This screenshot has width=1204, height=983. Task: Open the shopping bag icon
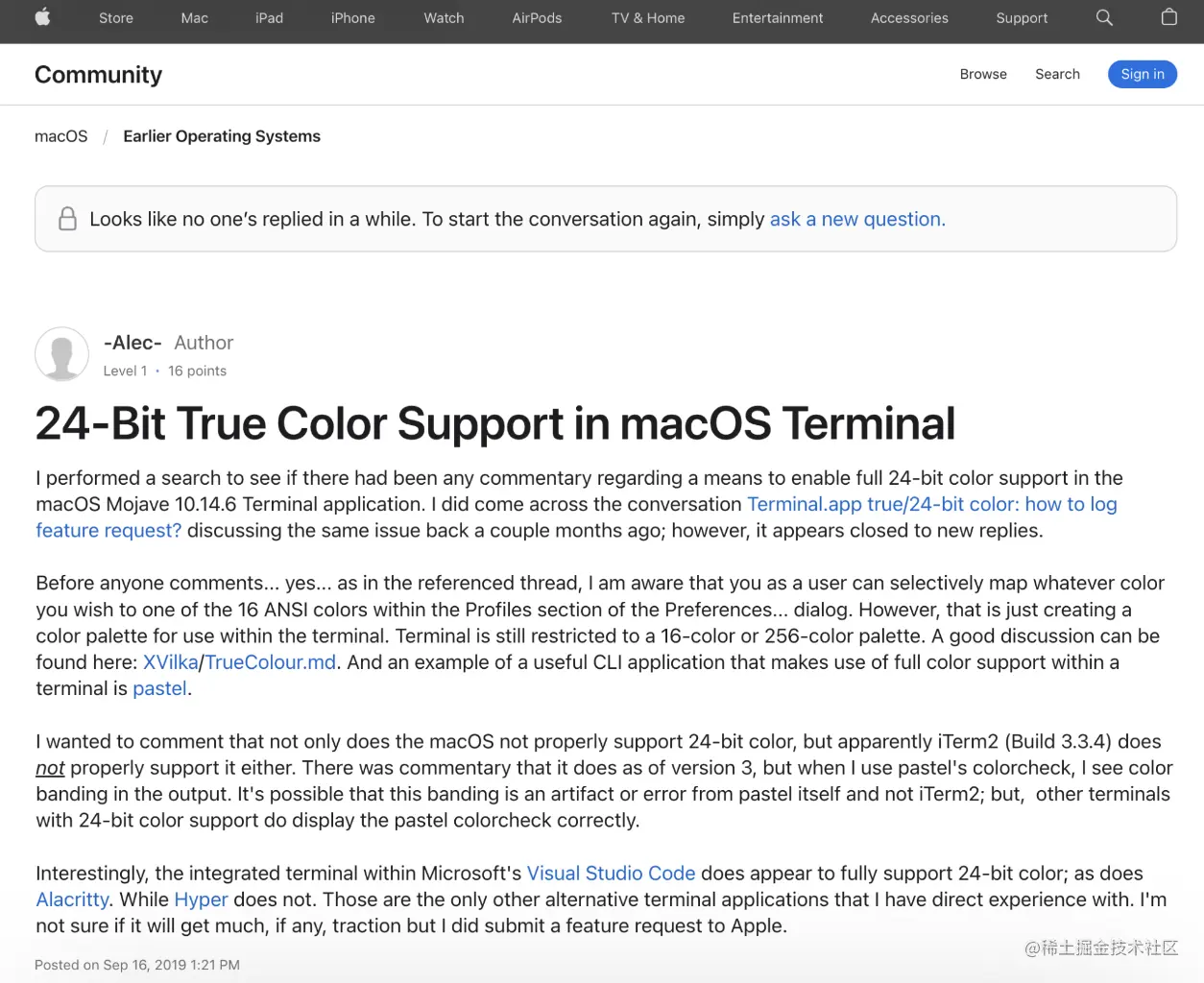[x=1168, y=17]
